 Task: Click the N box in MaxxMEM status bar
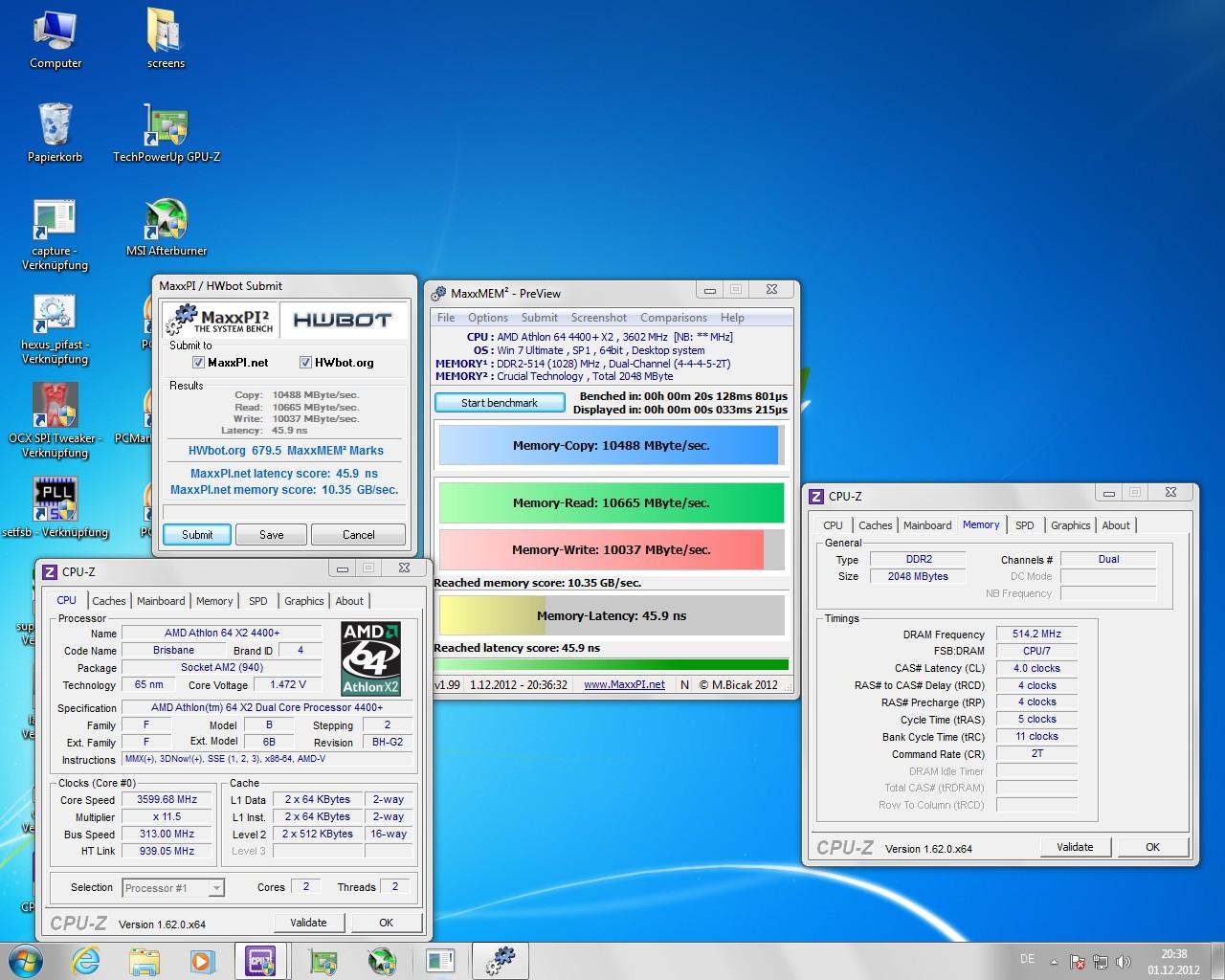[x=684, y=685]
